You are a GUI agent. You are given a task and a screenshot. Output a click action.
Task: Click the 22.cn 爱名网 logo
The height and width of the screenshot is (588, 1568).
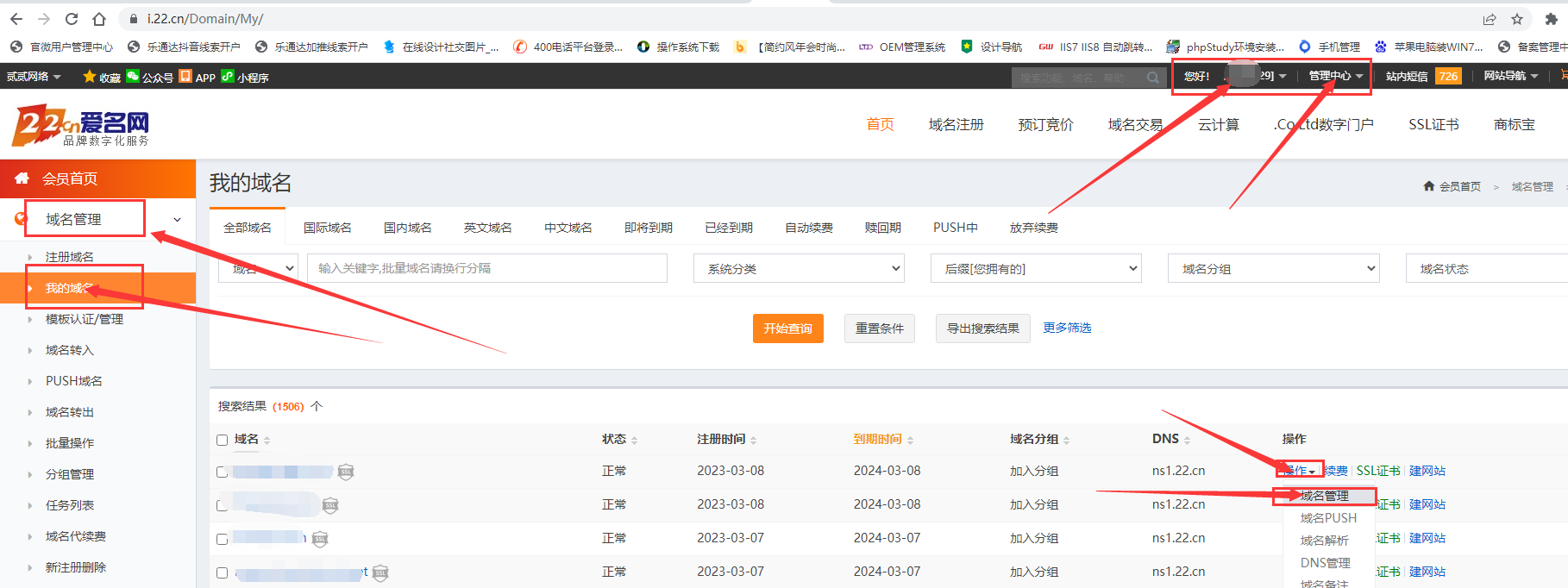(x=81, y=126)
